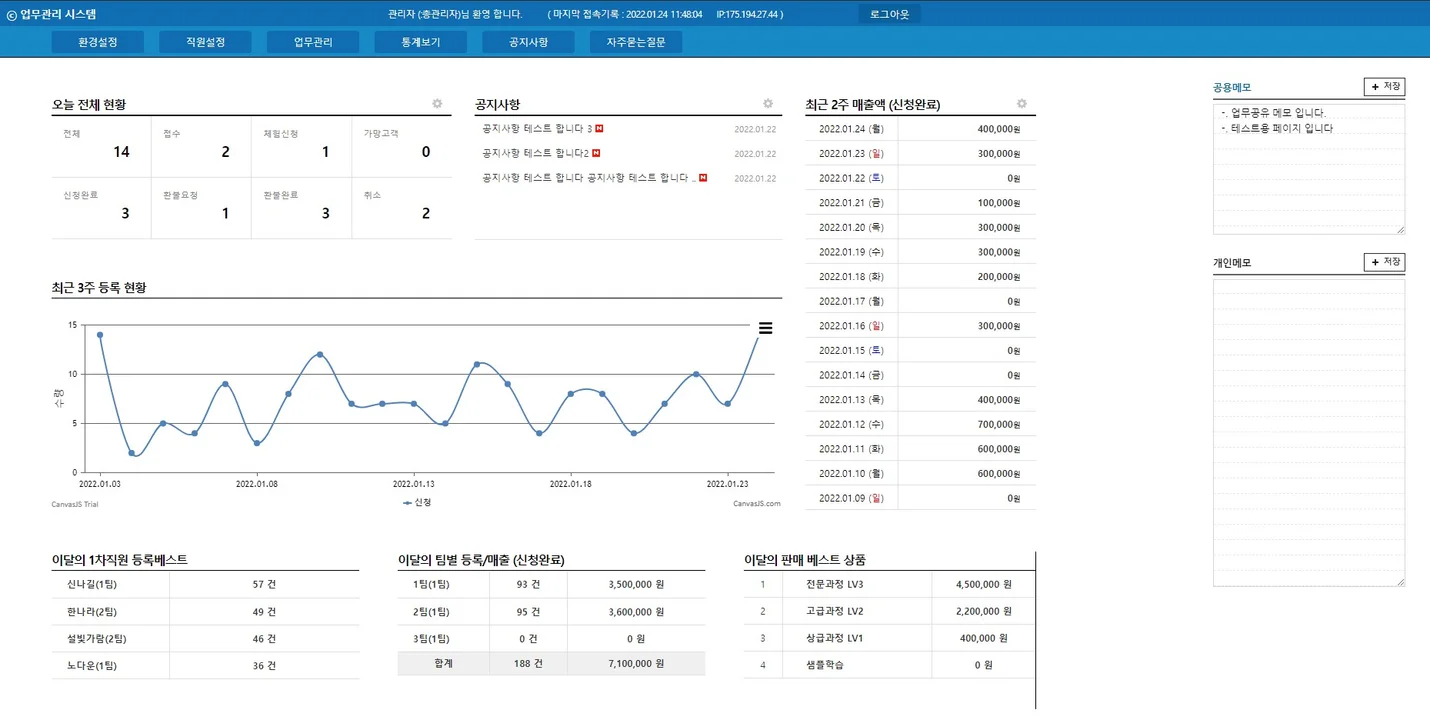Follow the CanvasJS.com link under the chart
1430x720 pixels.
757,504
